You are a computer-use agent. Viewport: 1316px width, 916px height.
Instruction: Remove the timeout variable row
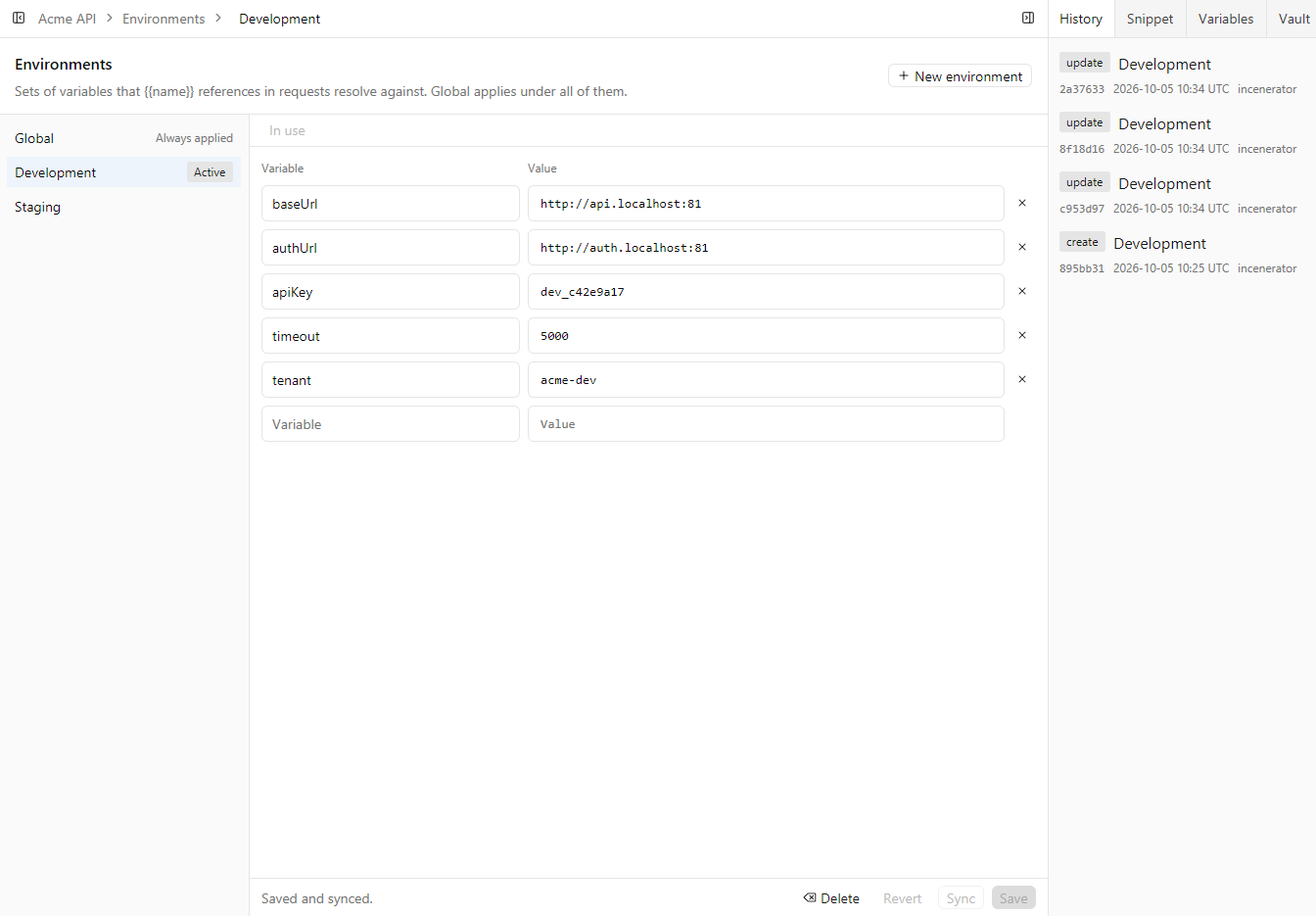1022,335
